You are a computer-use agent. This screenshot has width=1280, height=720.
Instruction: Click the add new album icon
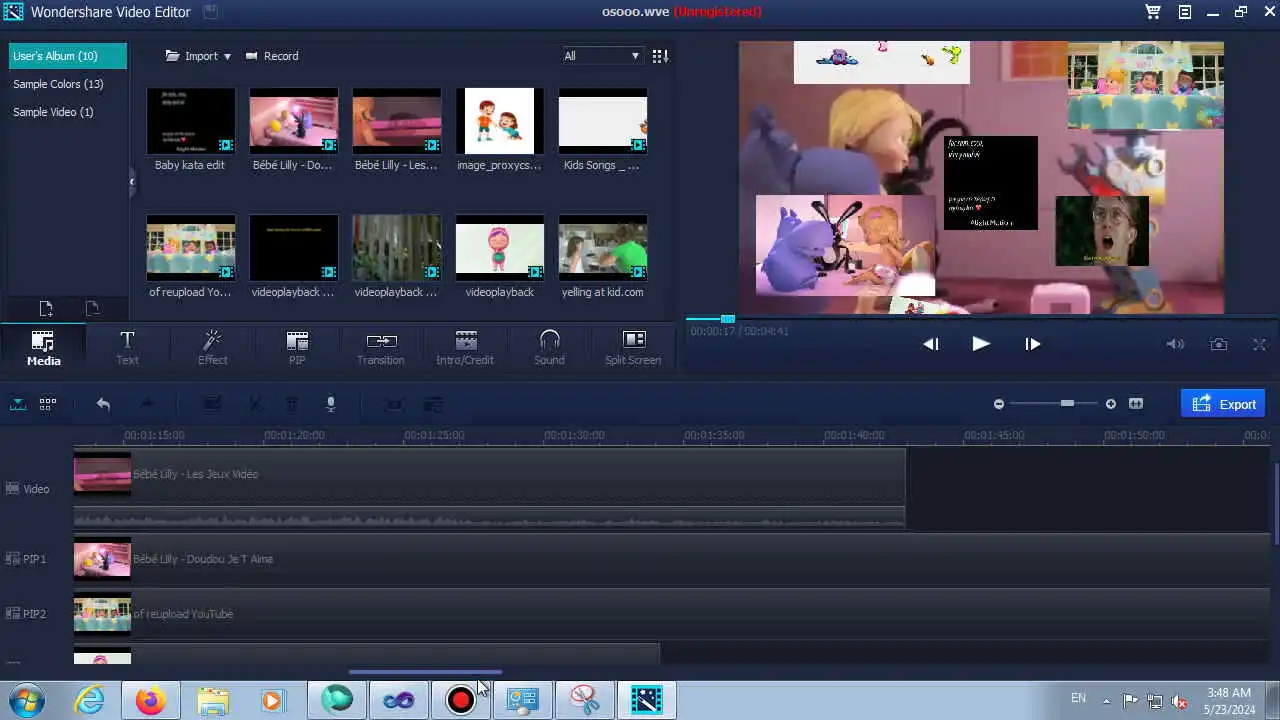click(46, 309)
